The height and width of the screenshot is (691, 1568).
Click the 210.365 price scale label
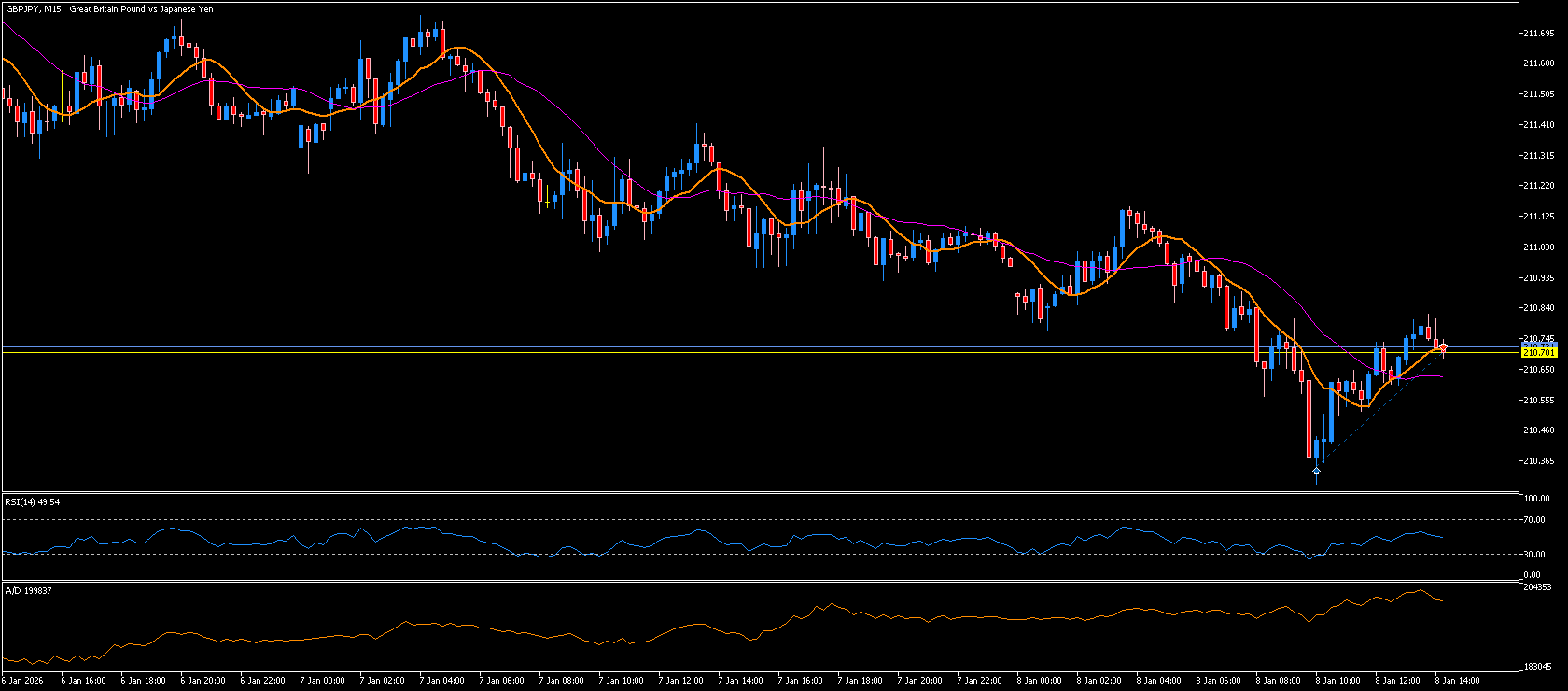click(1538, 461)
